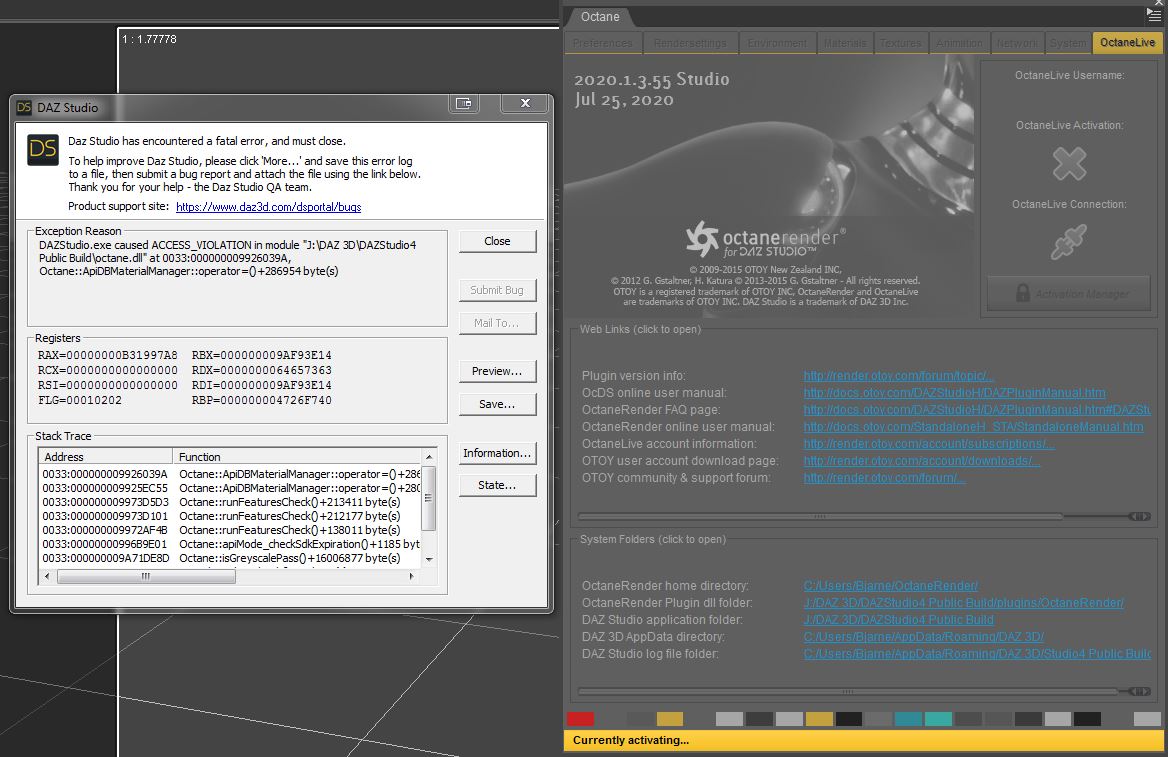Click the large DS logo in error dialog

(x=42, y=150)
